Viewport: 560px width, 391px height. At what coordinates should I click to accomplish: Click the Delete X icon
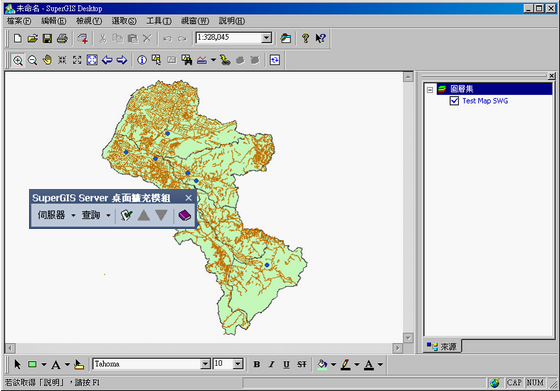pyautogui.click(x=147, y=38)
